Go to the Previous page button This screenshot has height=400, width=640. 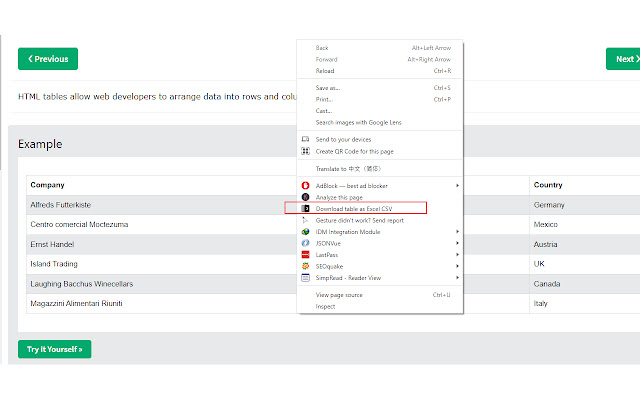pyautogui.click(x=48, y=59)
